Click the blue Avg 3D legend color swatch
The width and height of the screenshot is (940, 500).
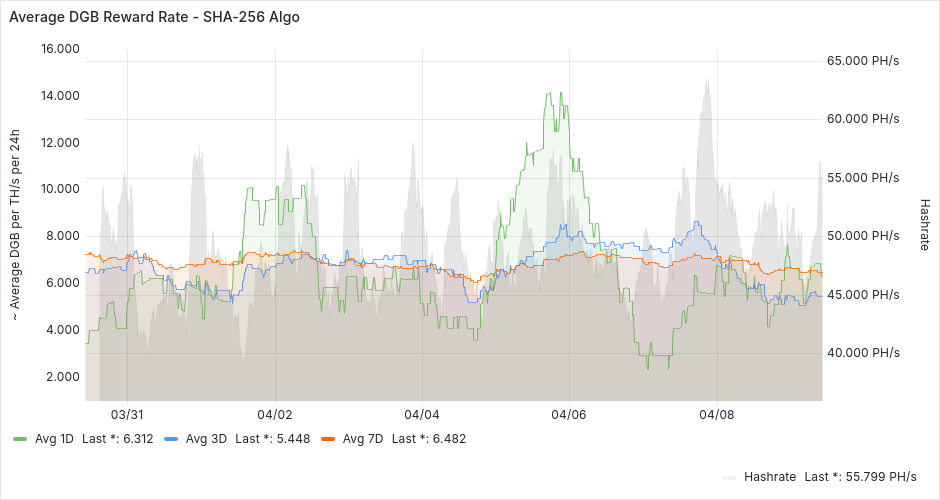point(170,439)
